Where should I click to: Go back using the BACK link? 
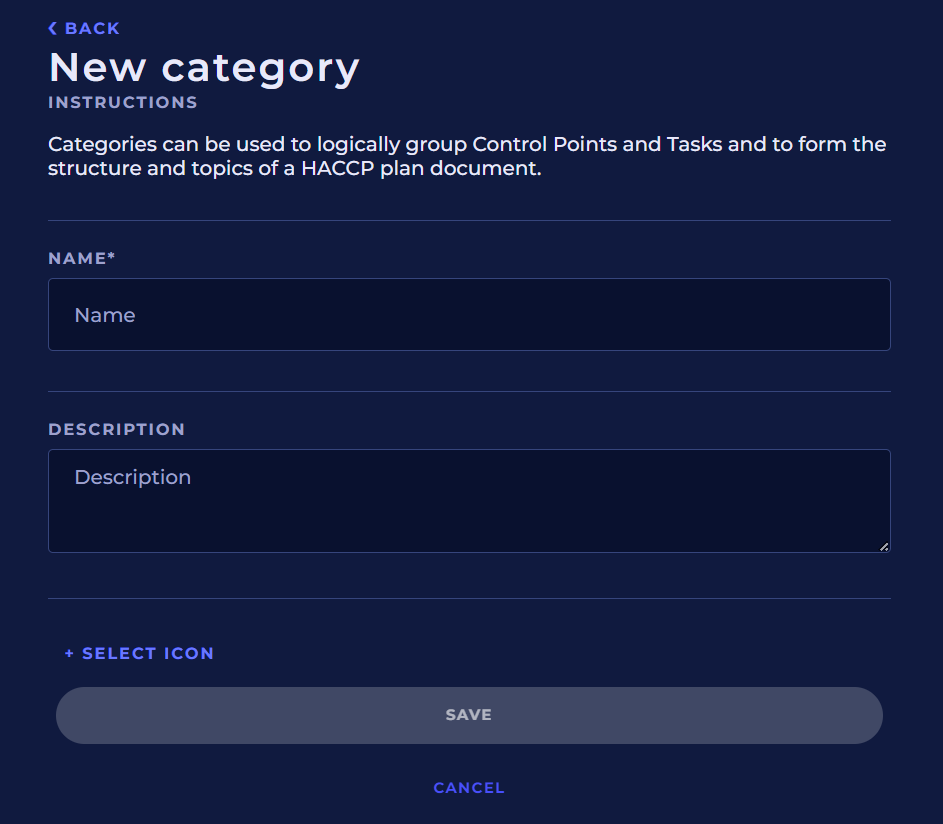point(92,29)
